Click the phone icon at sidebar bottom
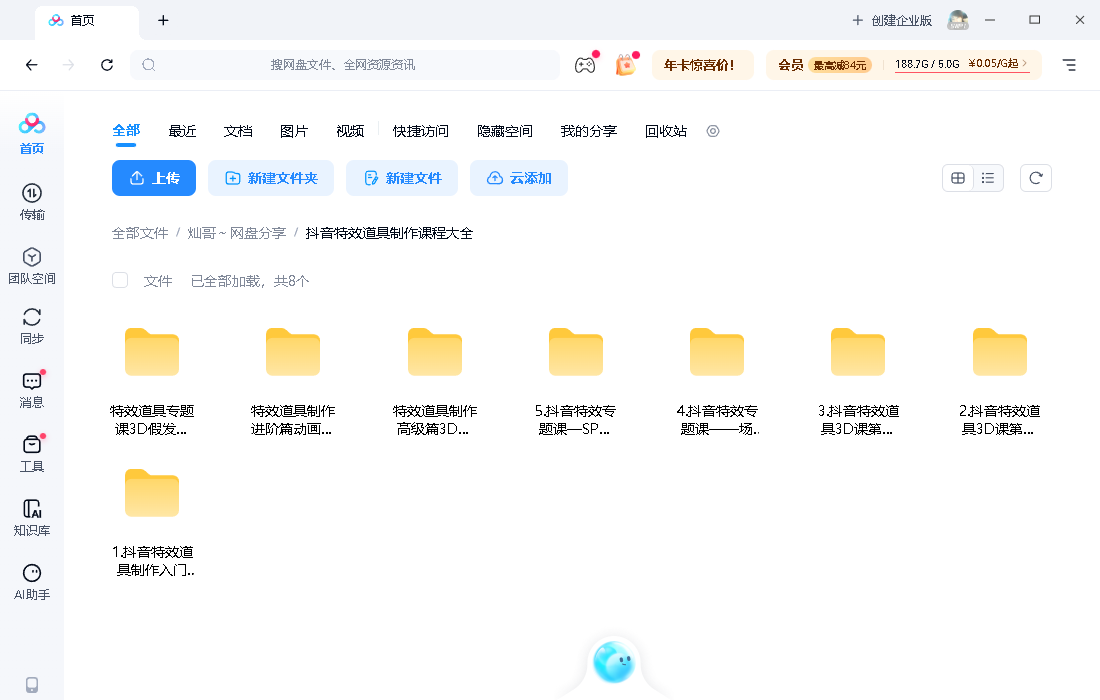Image resolution: width=1100 pixels, height=700 pixels. (32, 685)
